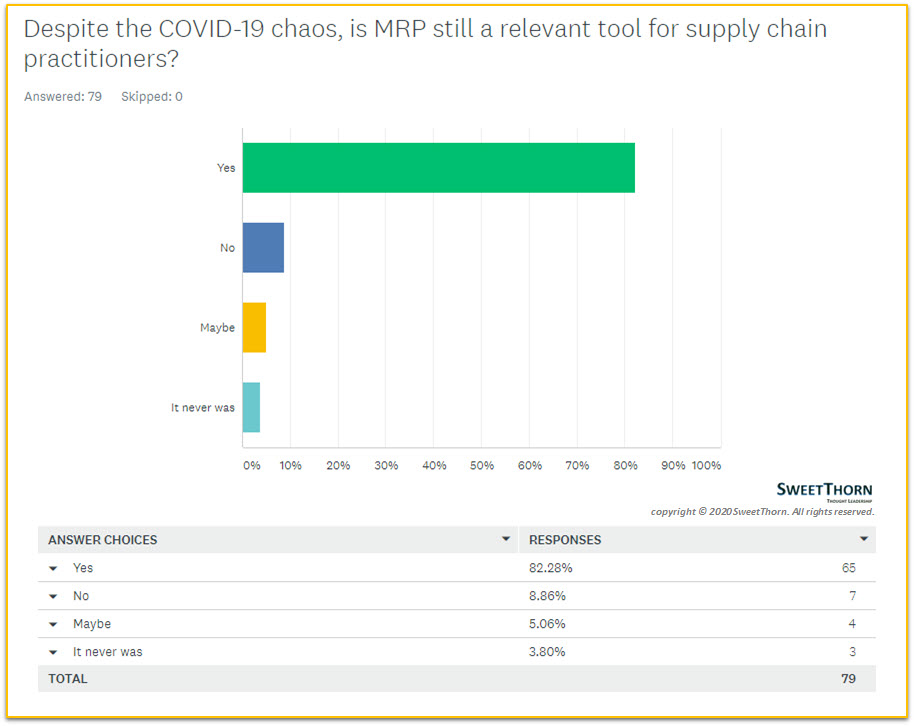Open the Responses column sort dropdown
The image size is (914, 726).
pos(864,539)
